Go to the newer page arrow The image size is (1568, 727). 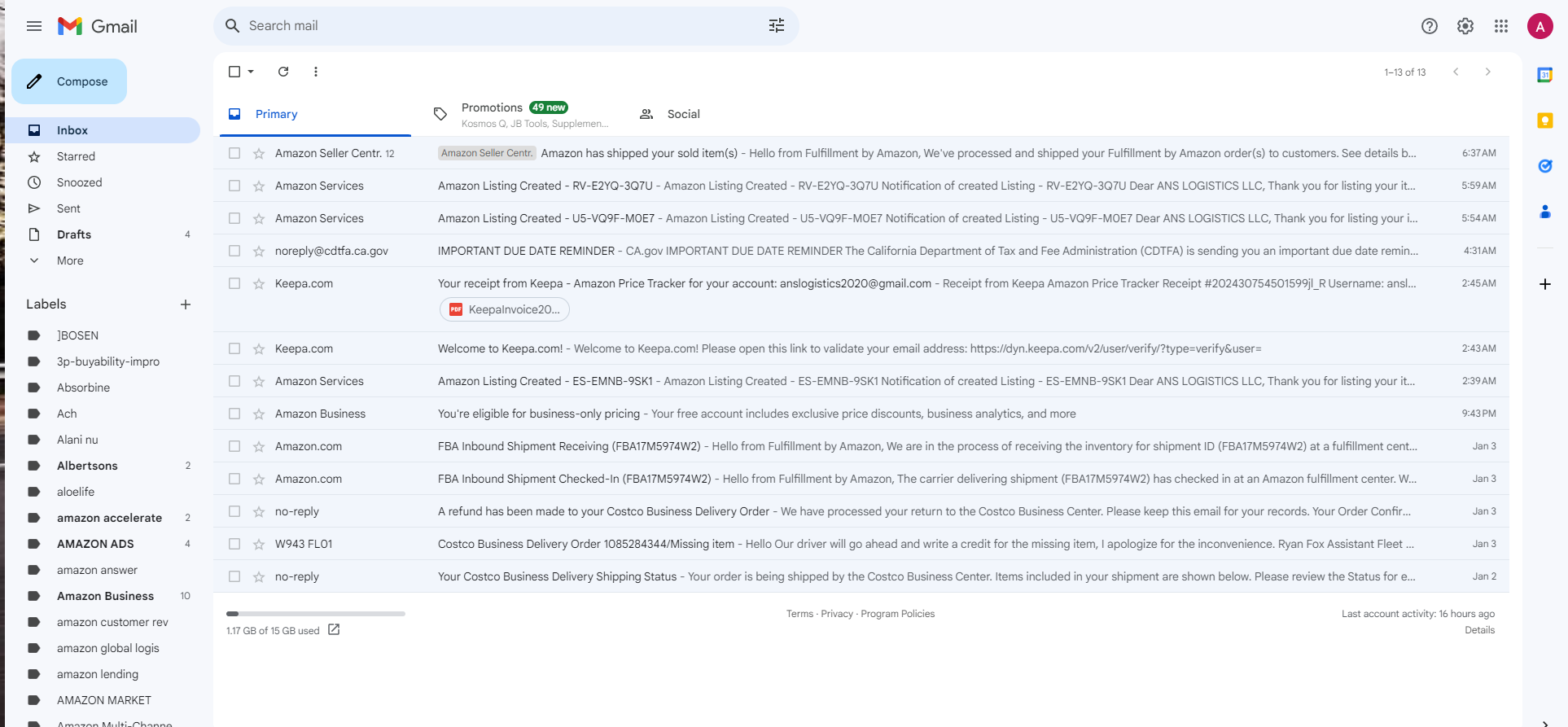1456,72
